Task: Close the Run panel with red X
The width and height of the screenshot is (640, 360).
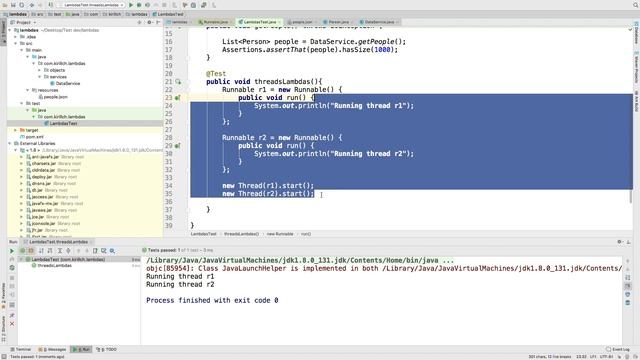Action: click(x=12, y=324)
